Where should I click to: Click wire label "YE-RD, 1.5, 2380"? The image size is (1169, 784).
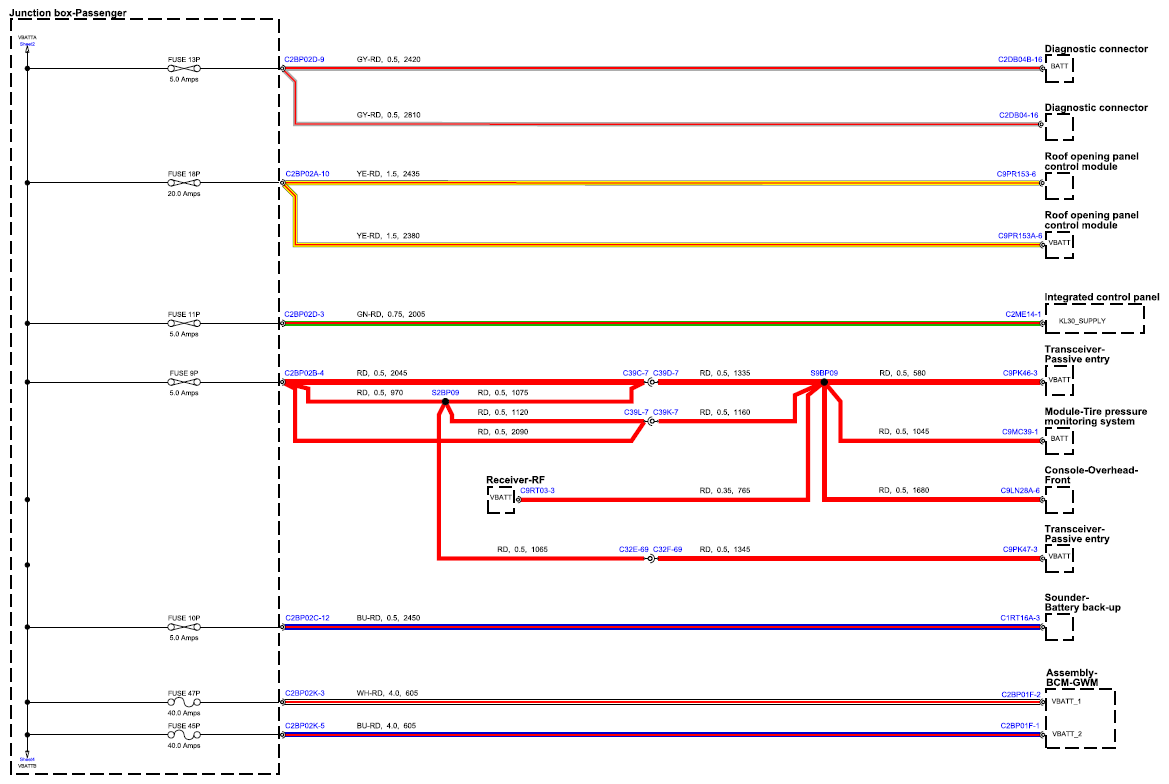pos(388,236)
